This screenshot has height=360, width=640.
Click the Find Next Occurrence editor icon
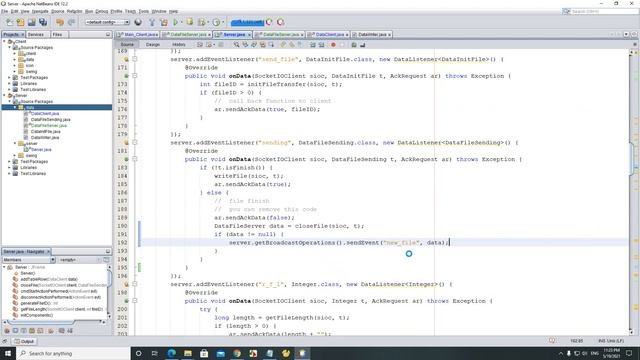click(253, 44)
